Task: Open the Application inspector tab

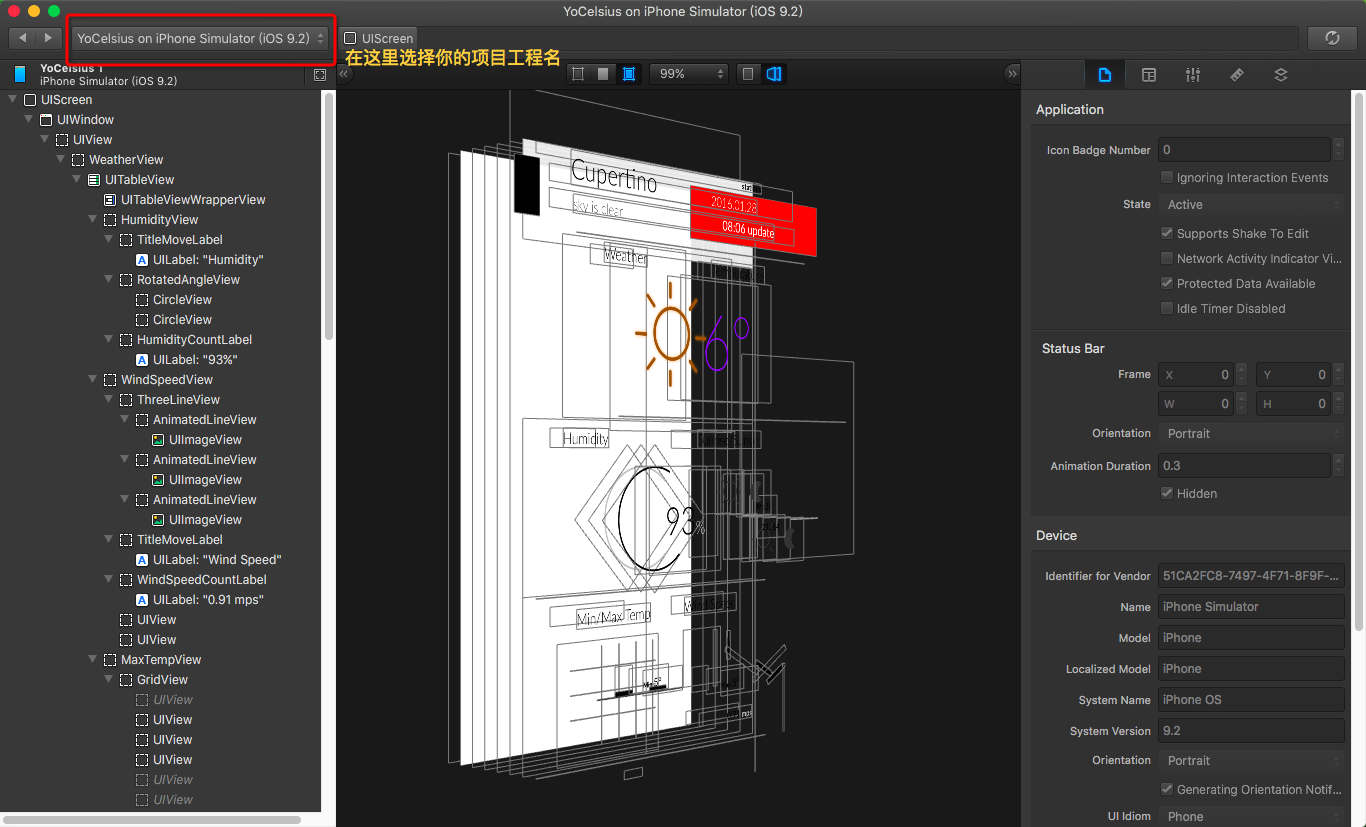Action: point(1105,75)
